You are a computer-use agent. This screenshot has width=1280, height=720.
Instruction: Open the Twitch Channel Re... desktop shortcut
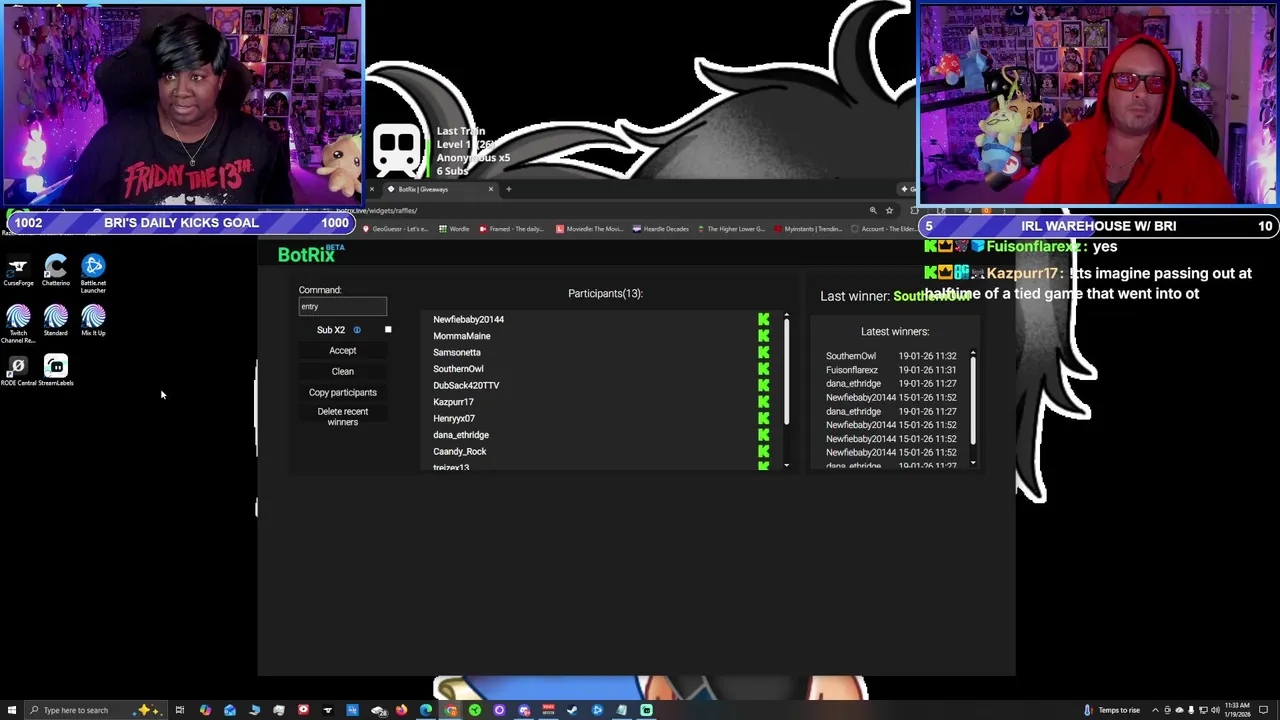coord(18,324)
